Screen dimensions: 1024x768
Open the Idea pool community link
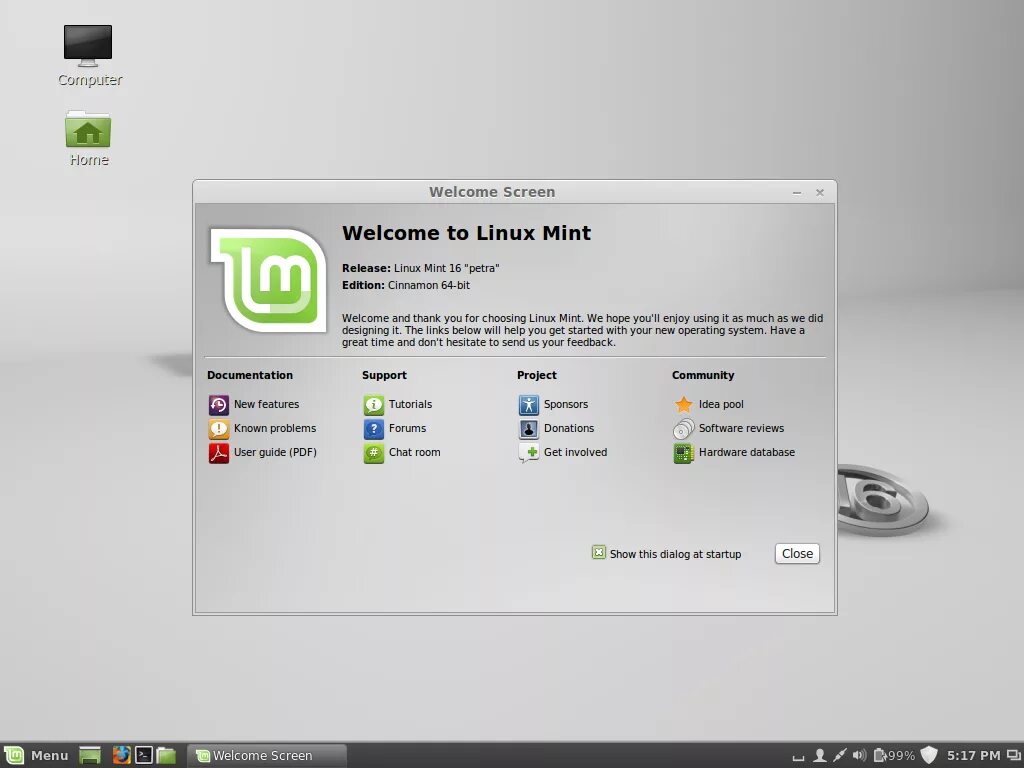coord(709,404)
